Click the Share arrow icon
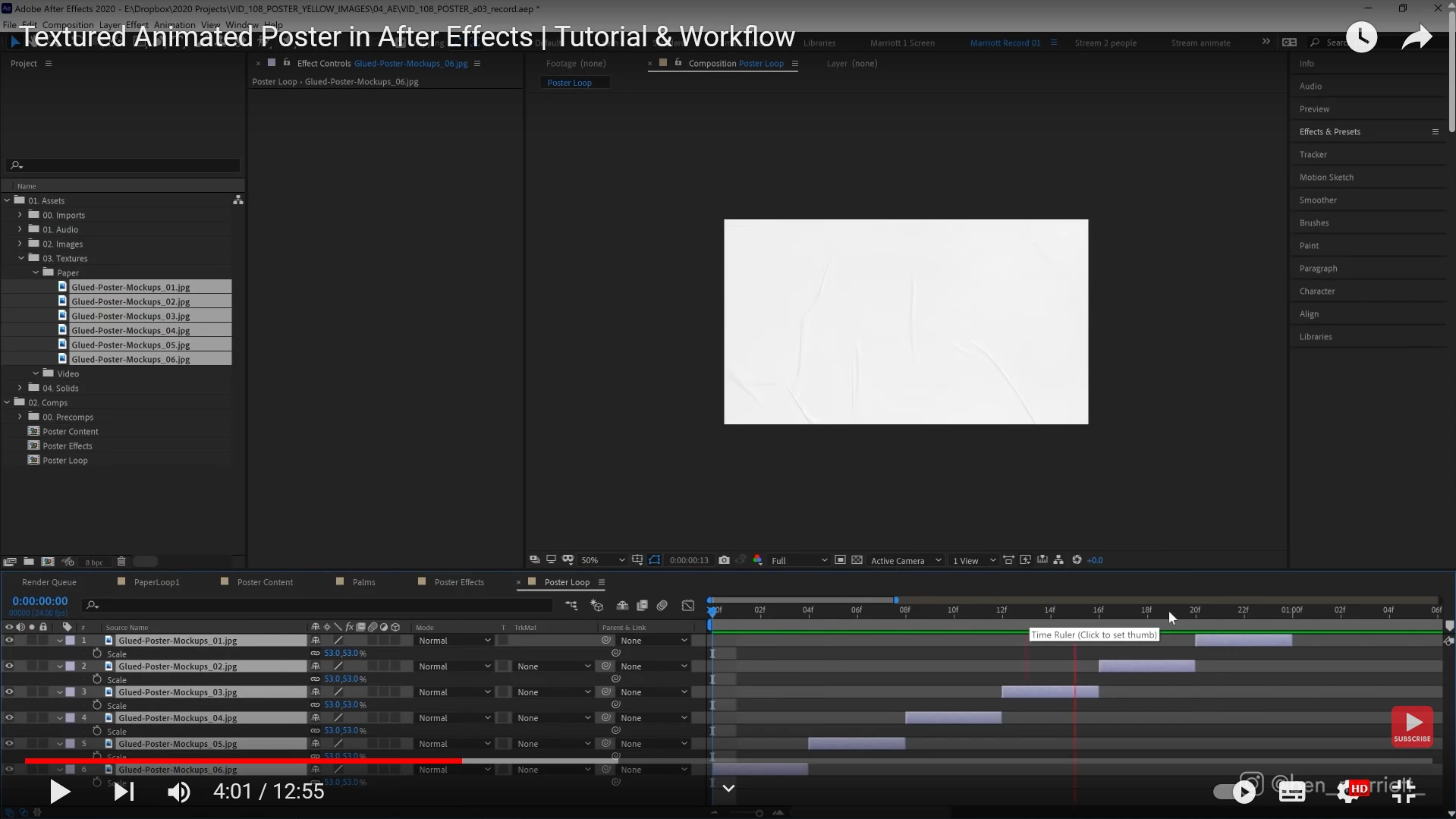Viewport: 1456px width, 819px height. [1417, 36]
